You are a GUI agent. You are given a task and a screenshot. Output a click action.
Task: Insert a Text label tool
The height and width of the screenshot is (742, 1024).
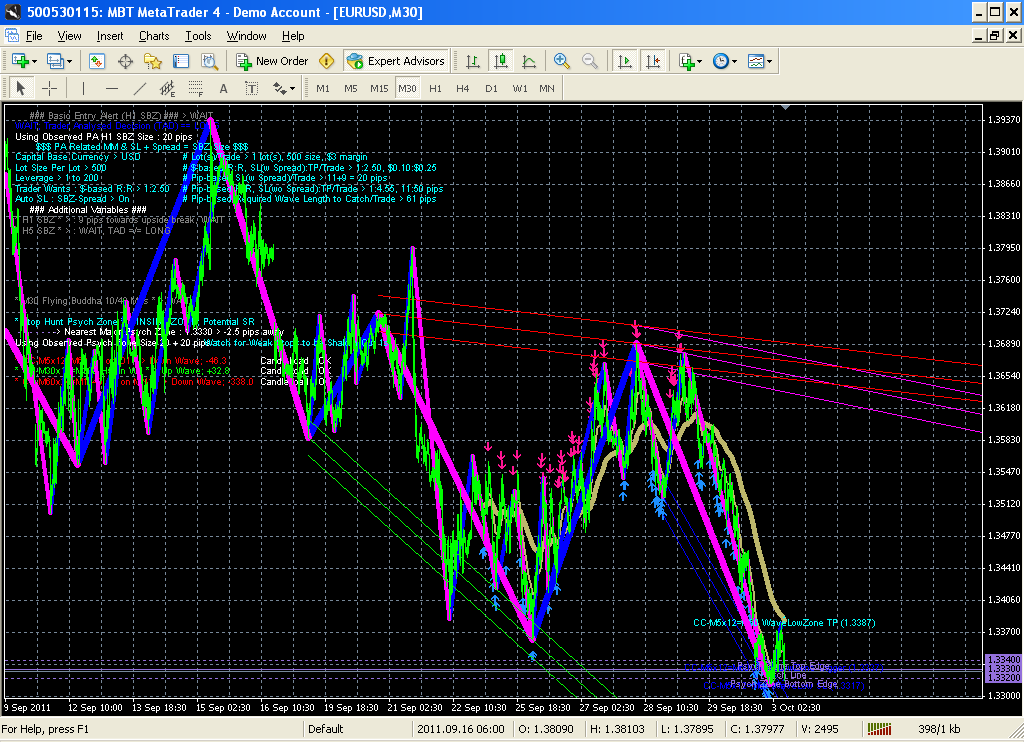(224, 88)
